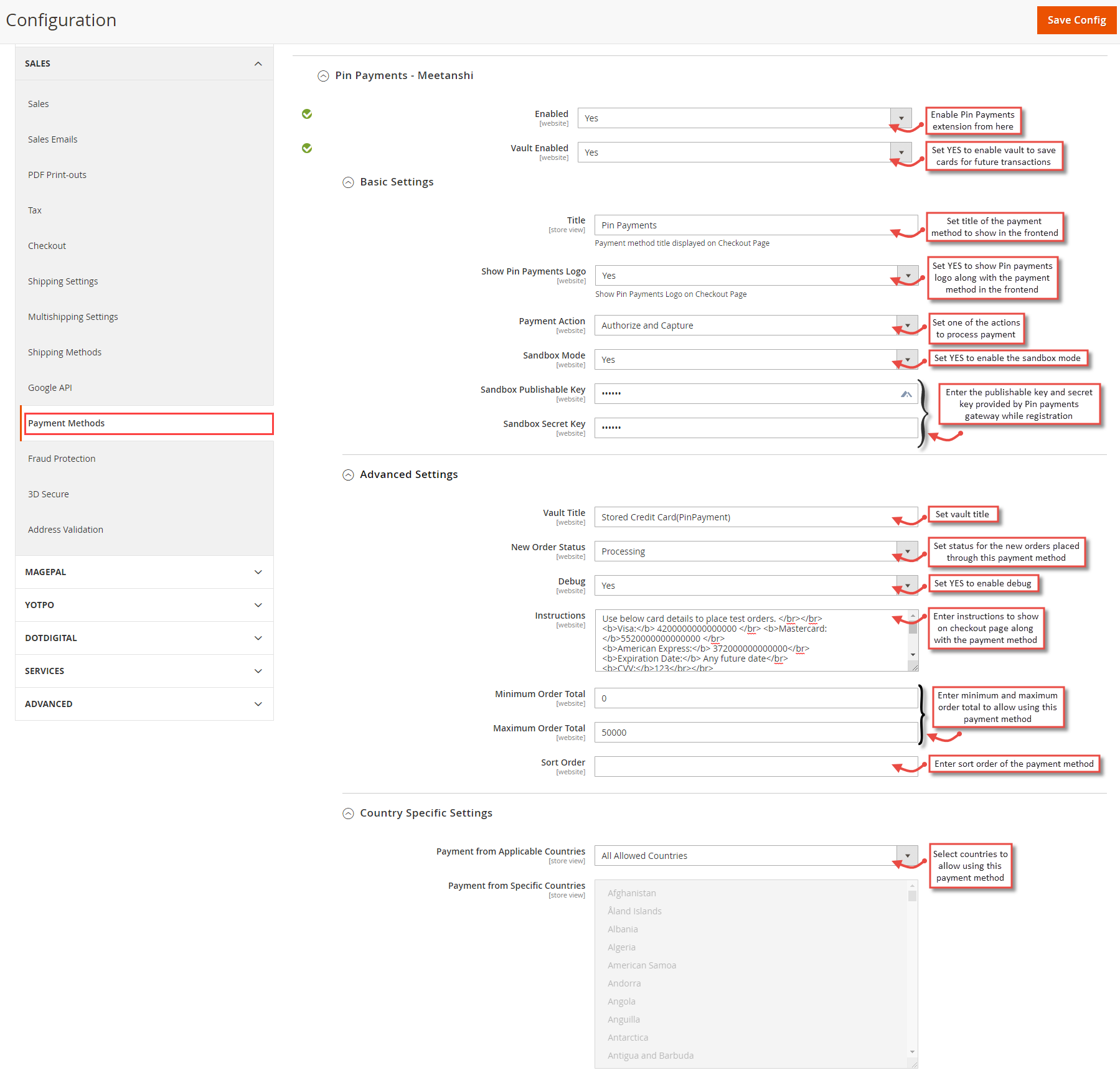Select Antigua and Barbuda in country list
The height and width of the screenshot is (1083, 1120).
pyautogui.click(x=651, y=1056)
